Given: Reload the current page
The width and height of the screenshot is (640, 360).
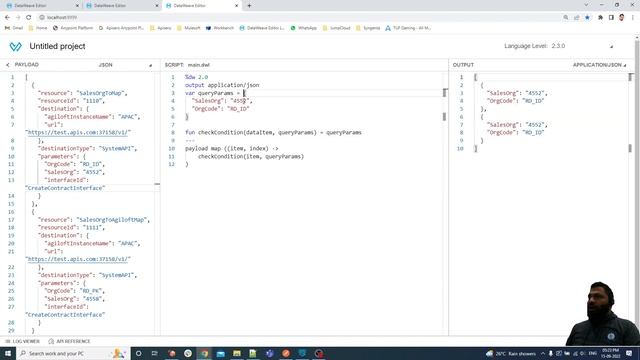Looking at the screenshot, I should pos(29,18).
